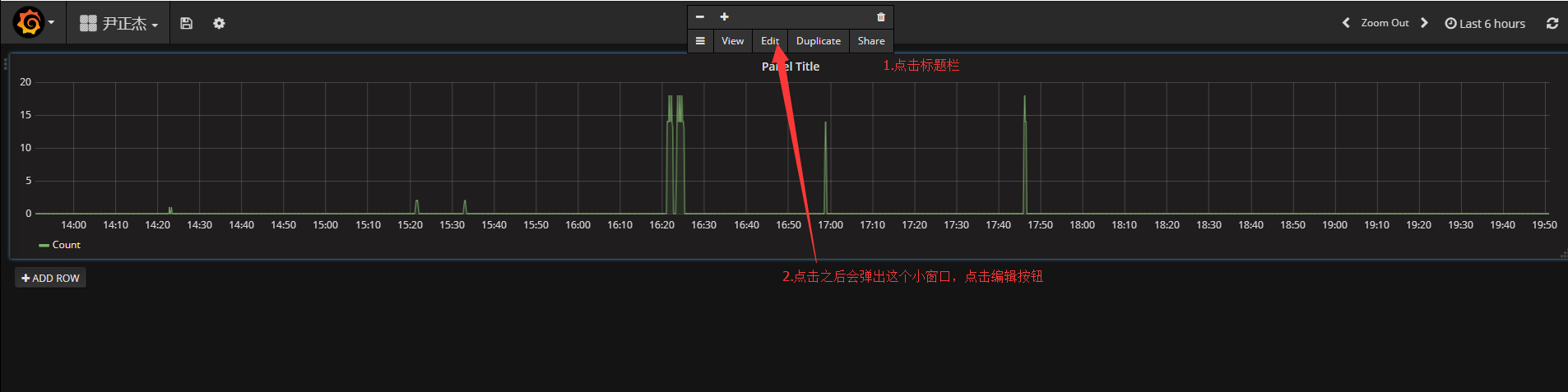Click the tallest graph spike near 17:45
This screenshot has height=392, width=1568.
1024,154
